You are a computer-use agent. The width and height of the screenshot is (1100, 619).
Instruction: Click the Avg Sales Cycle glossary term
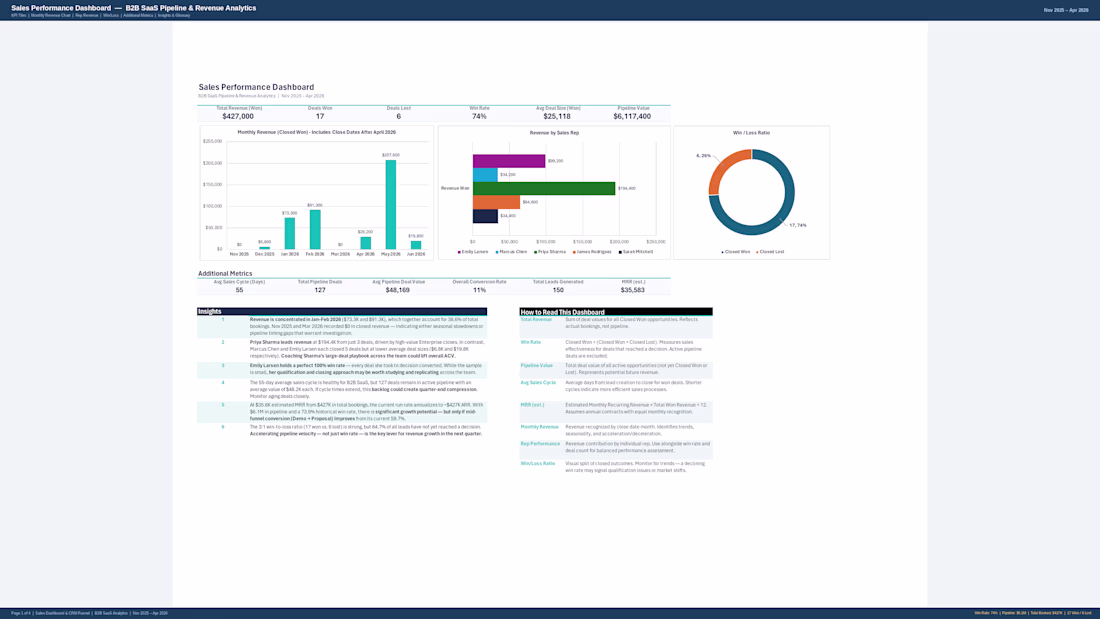tap(538, 382)
